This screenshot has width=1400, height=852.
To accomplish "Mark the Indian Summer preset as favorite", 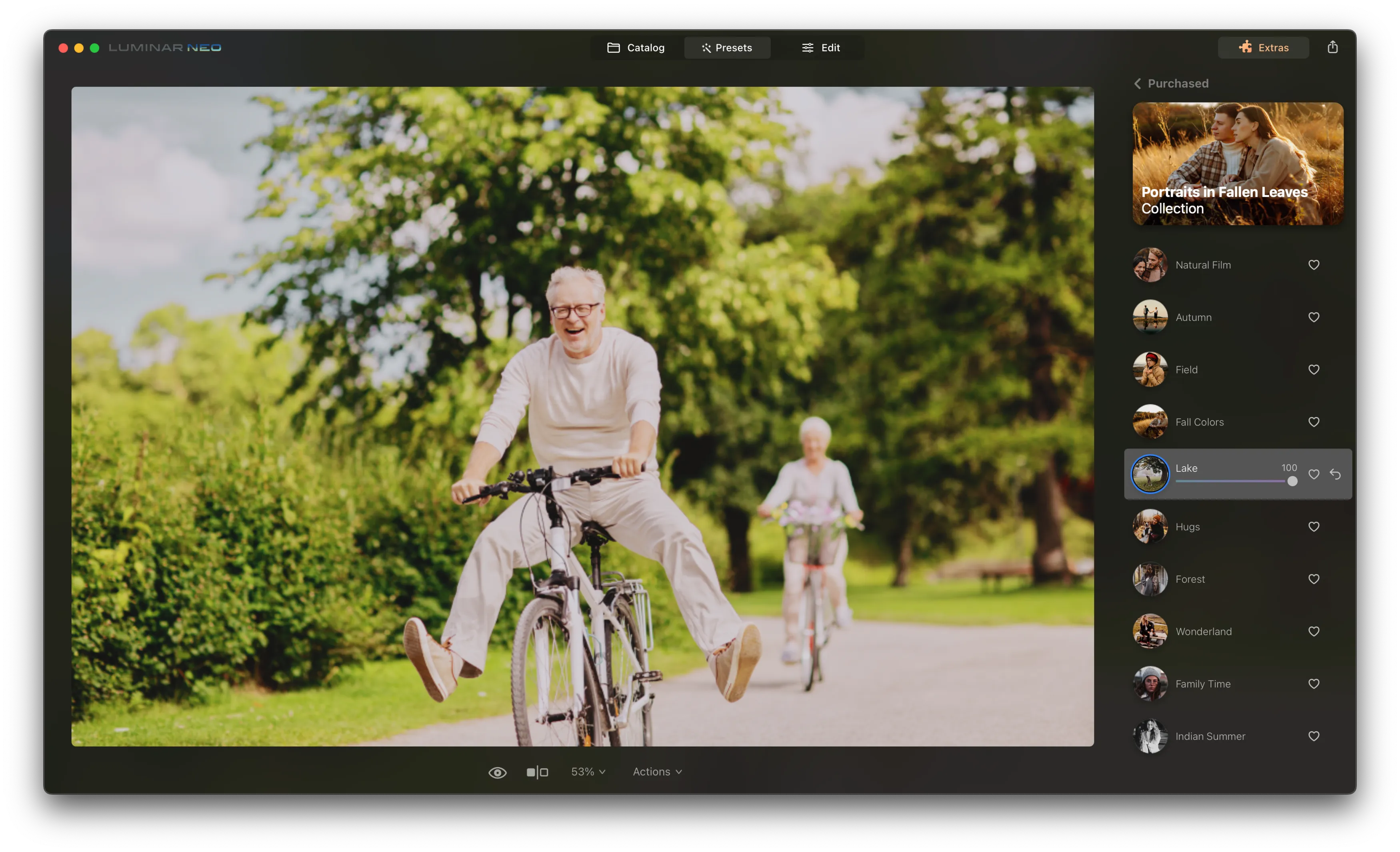I will pos(1314,736).
